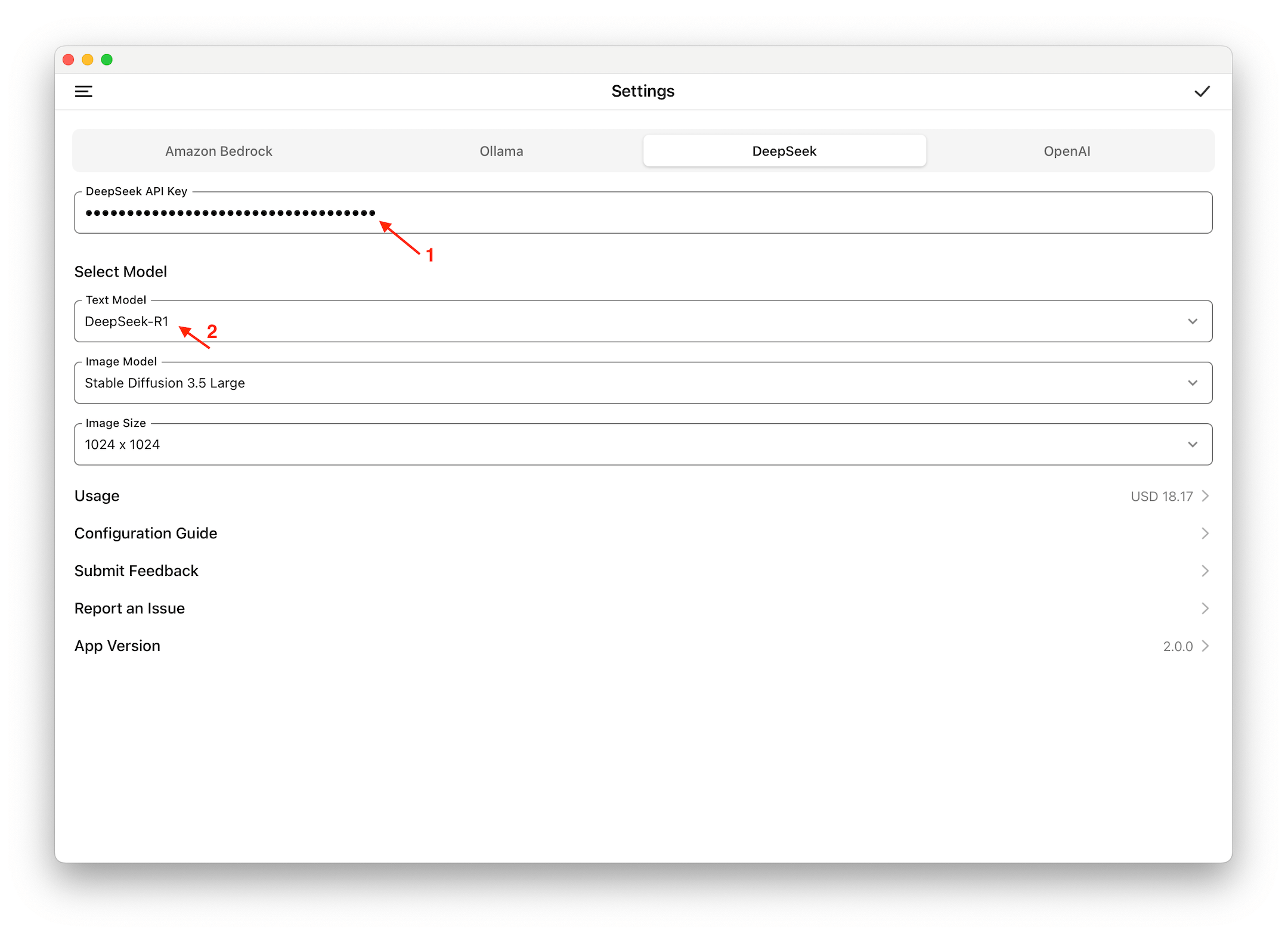Switch to the Amazon Bedrock tab

tap(219, 151)
